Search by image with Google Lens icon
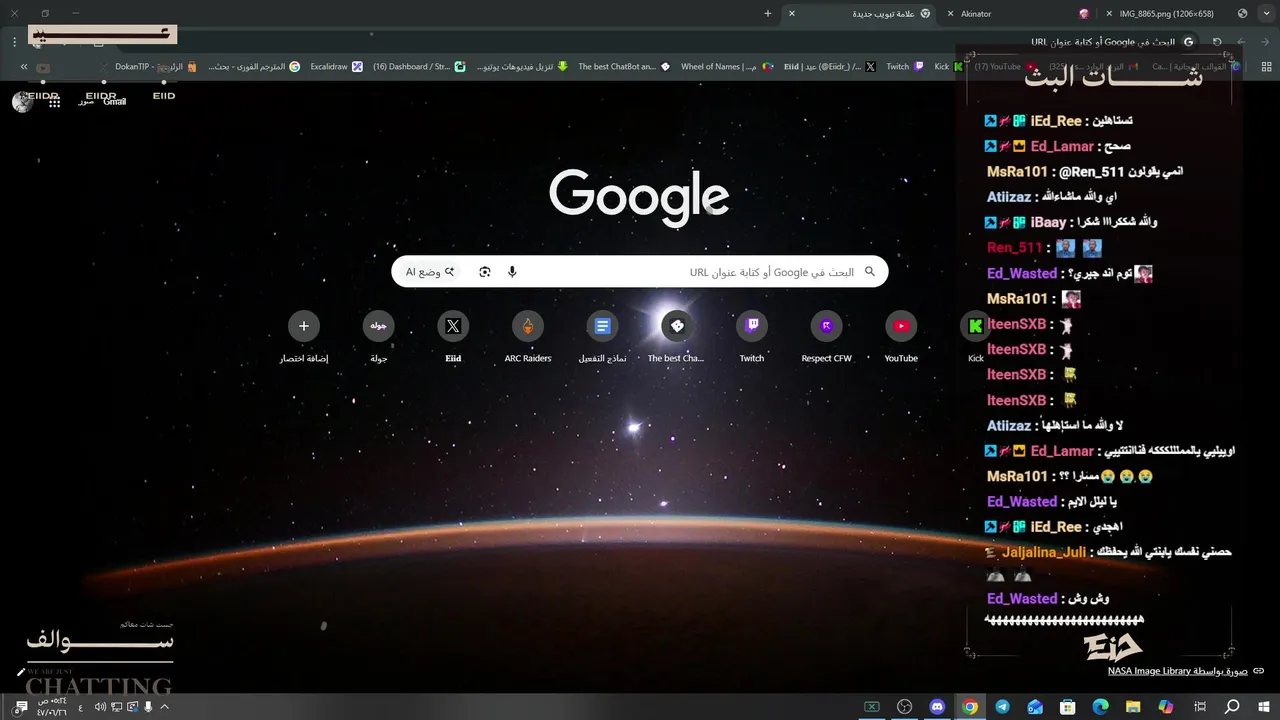Screen dimensions: 1280x720 click(485, 272)
